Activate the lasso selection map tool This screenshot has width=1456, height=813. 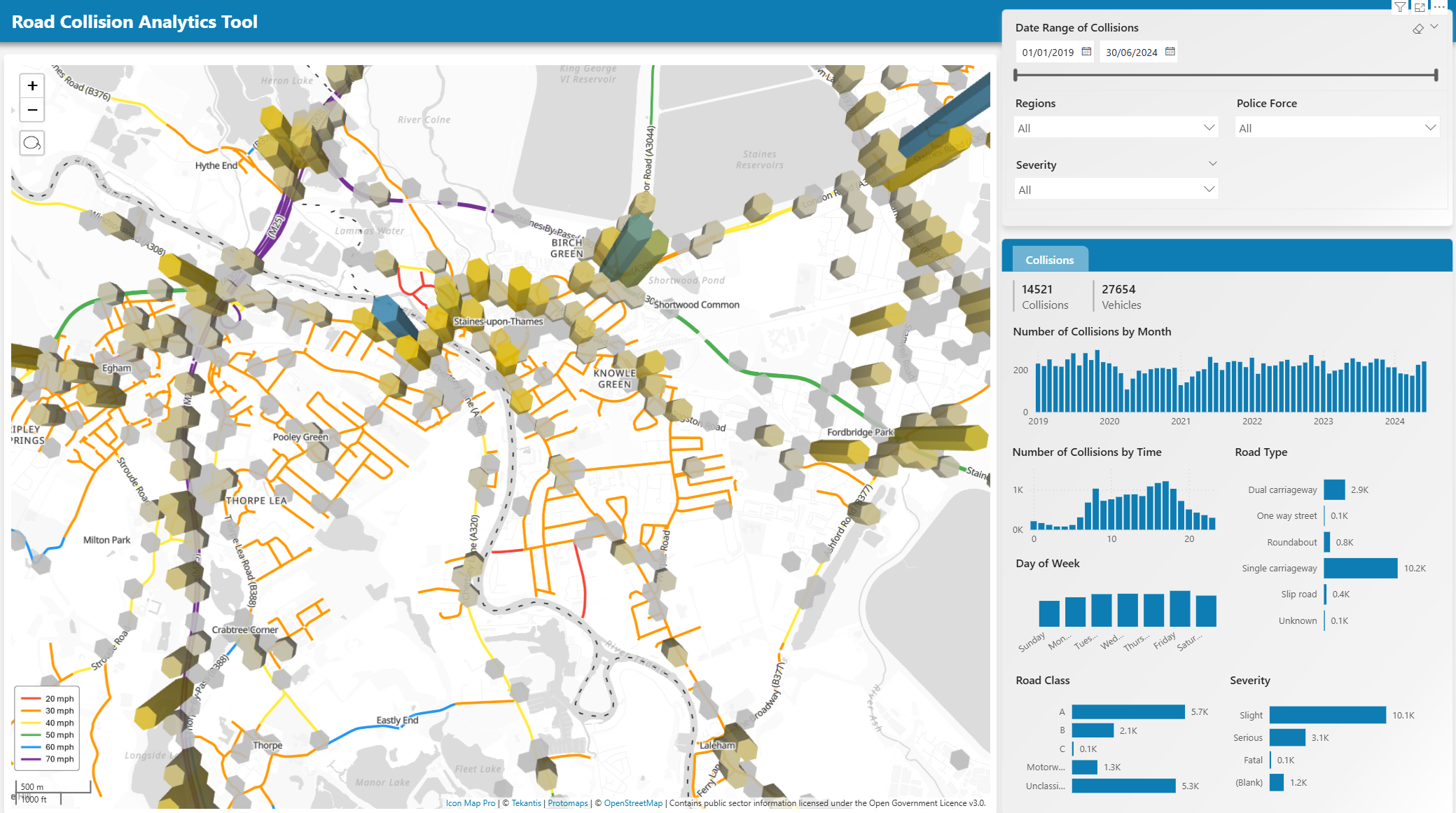click(x=32, y=144)
